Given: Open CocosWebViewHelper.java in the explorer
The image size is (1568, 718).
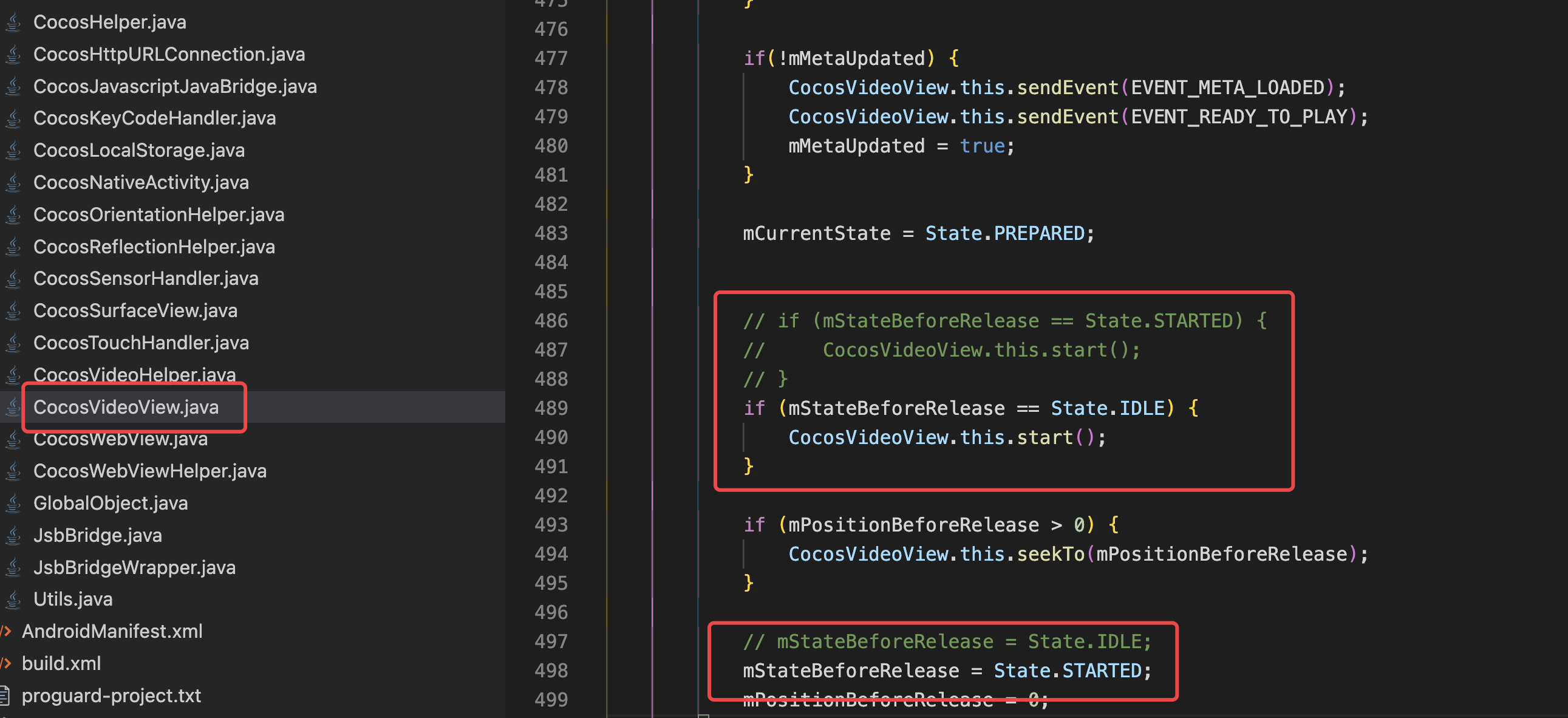Looking at the screenshot, I should point(150,471).
